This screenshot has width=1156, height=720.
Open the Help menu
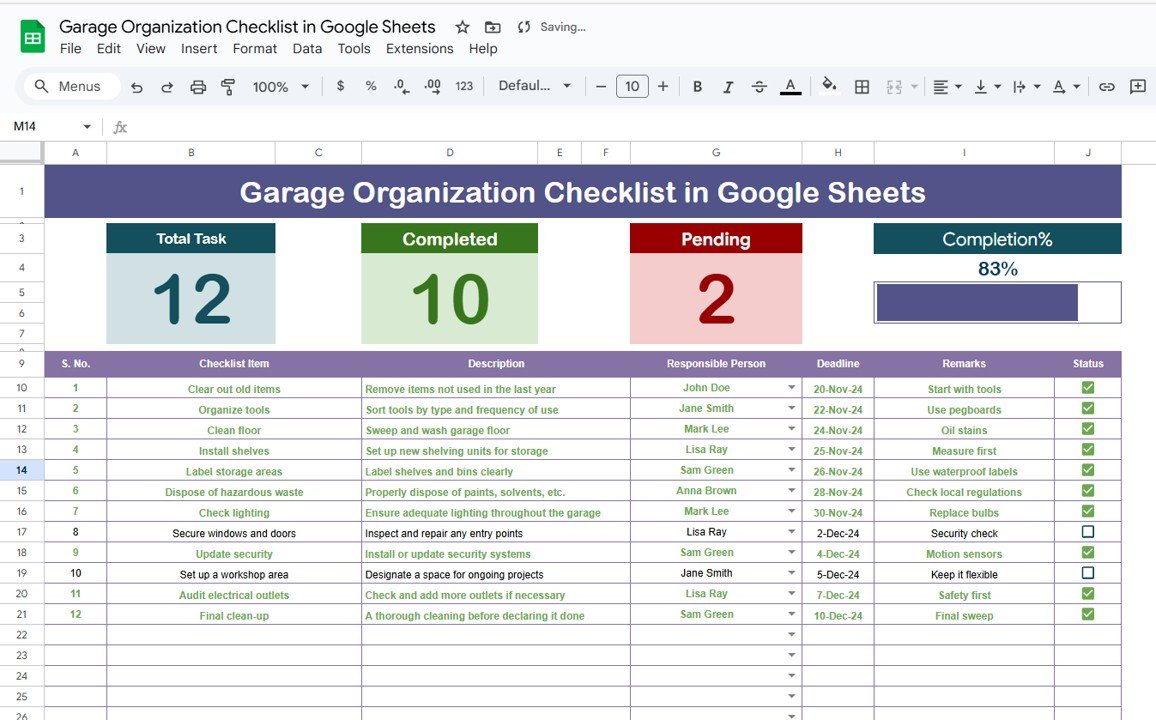[x=483, y=49]
